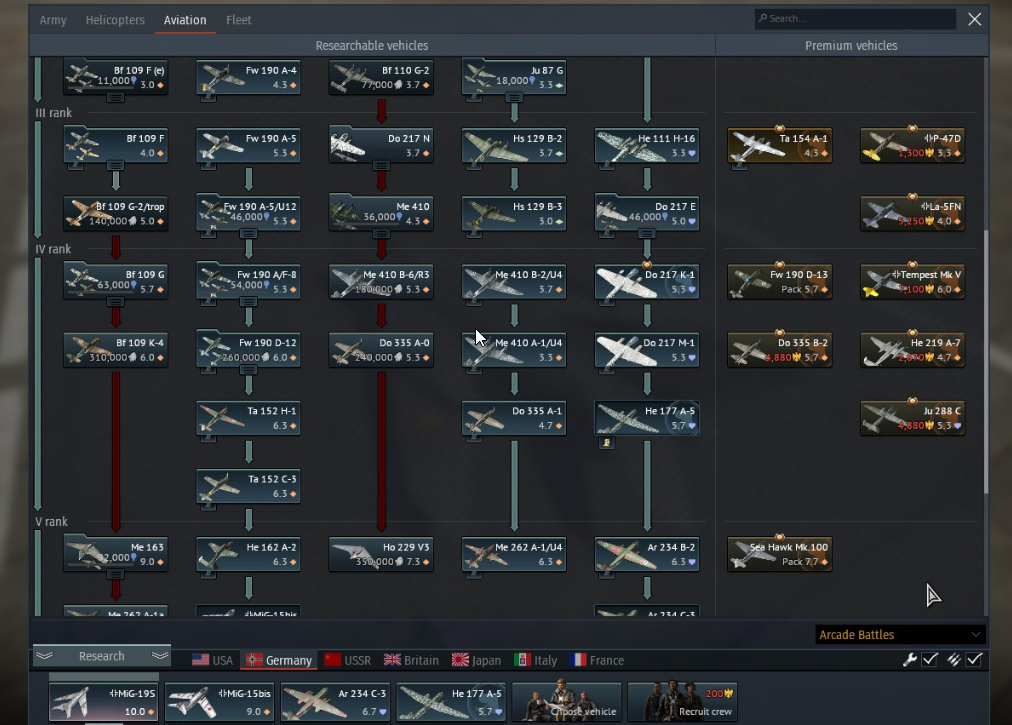Screen dimensions: 1012x725
Task: Click the talisman icon under He 177 A-5
Action: [x=606, y=443]
